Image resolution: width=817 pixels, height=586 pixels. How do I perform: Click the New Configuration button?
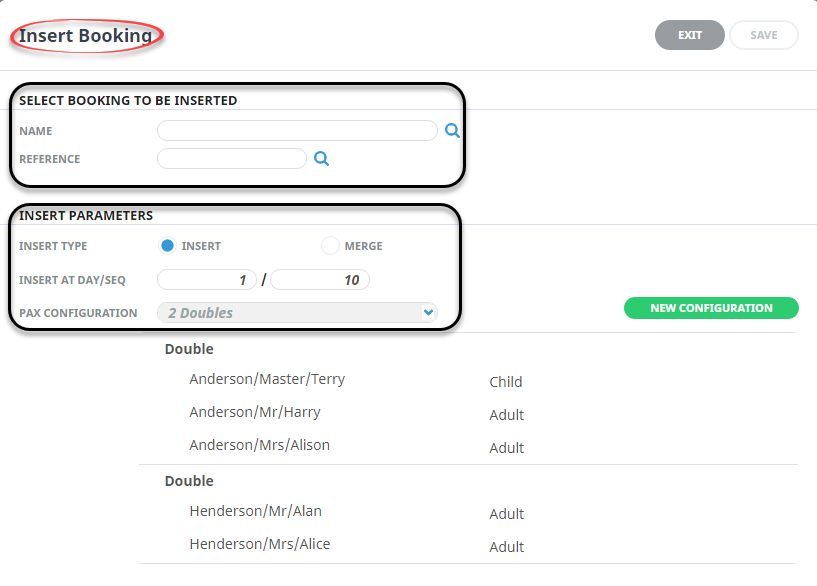coord(711,308)
